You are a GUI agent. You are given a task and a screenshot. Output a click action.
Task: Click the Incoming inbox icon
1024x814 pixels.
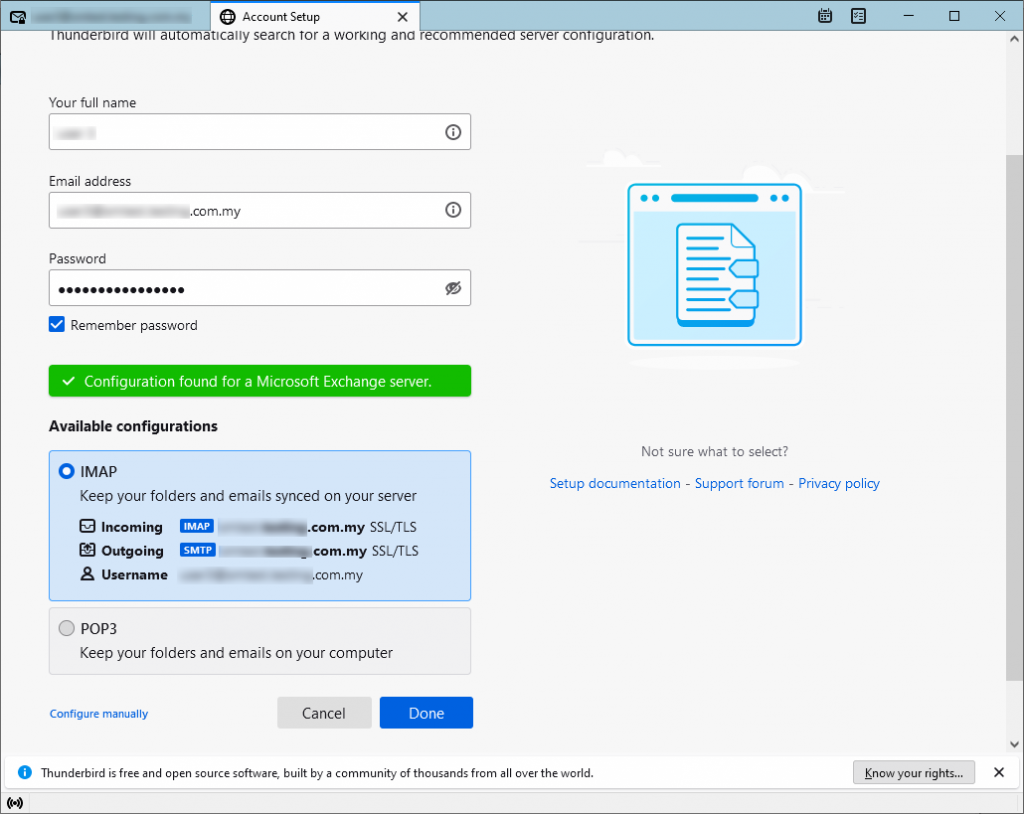click(x=88, y=526)
